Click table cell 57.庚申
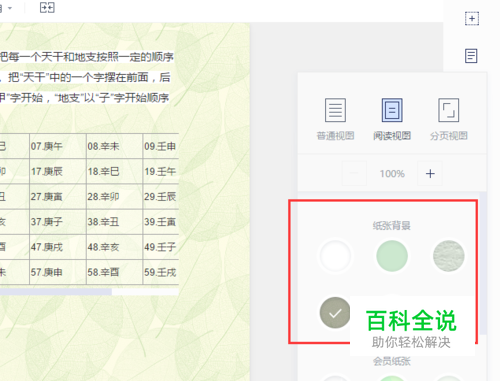 click(x=58, y=272)
